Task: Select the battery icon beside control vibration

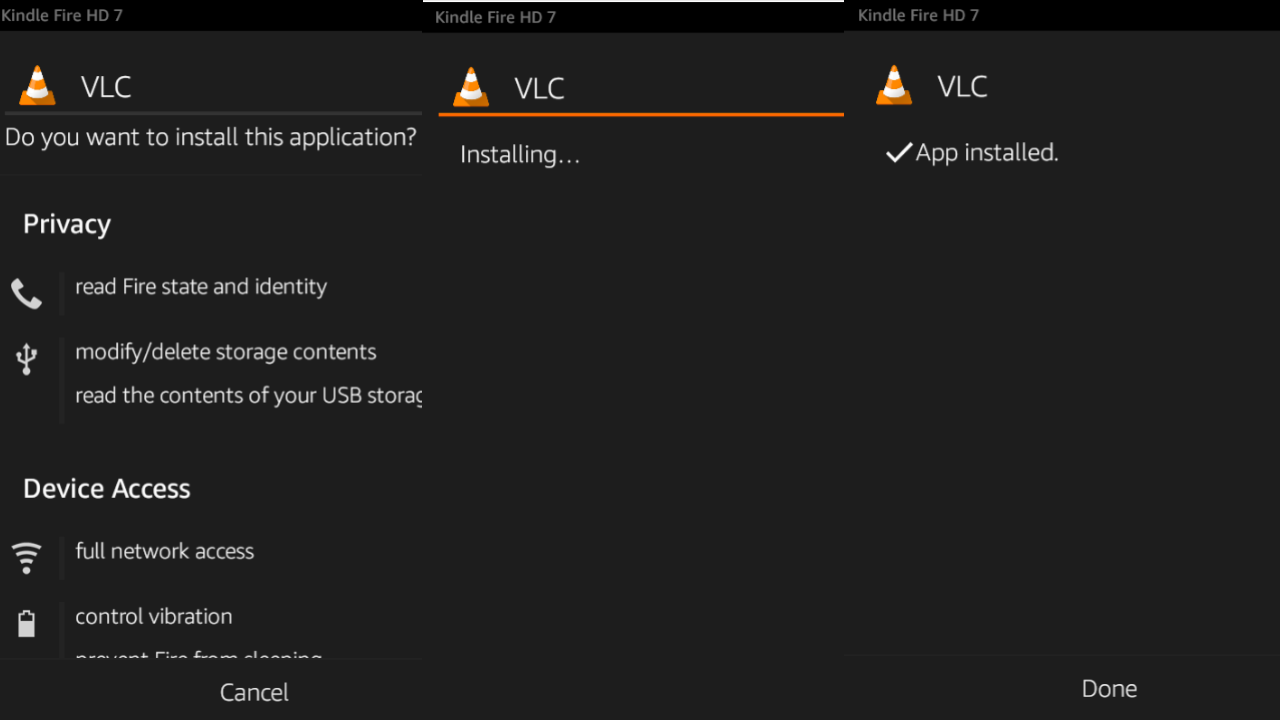Action: (27, 624)
